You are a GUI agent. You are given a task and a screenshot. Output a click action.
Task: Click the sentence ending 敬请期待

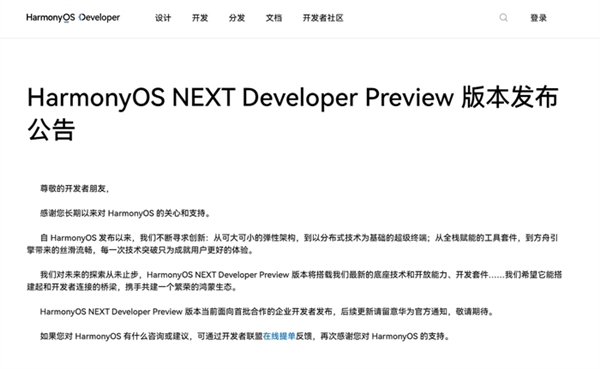pyautogui.click(x=267, y=312)
